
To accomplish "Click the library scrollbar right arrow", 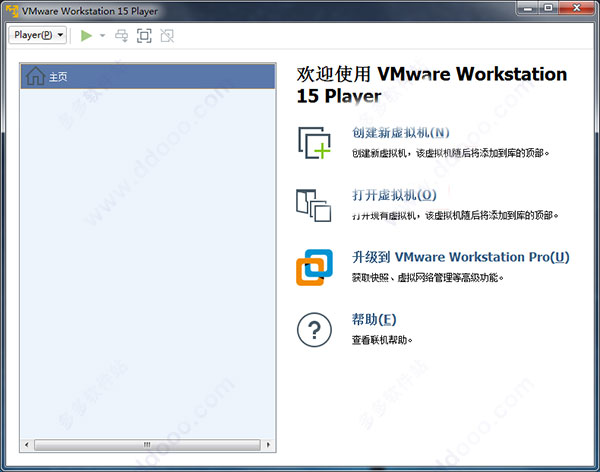I will (268, 444).
